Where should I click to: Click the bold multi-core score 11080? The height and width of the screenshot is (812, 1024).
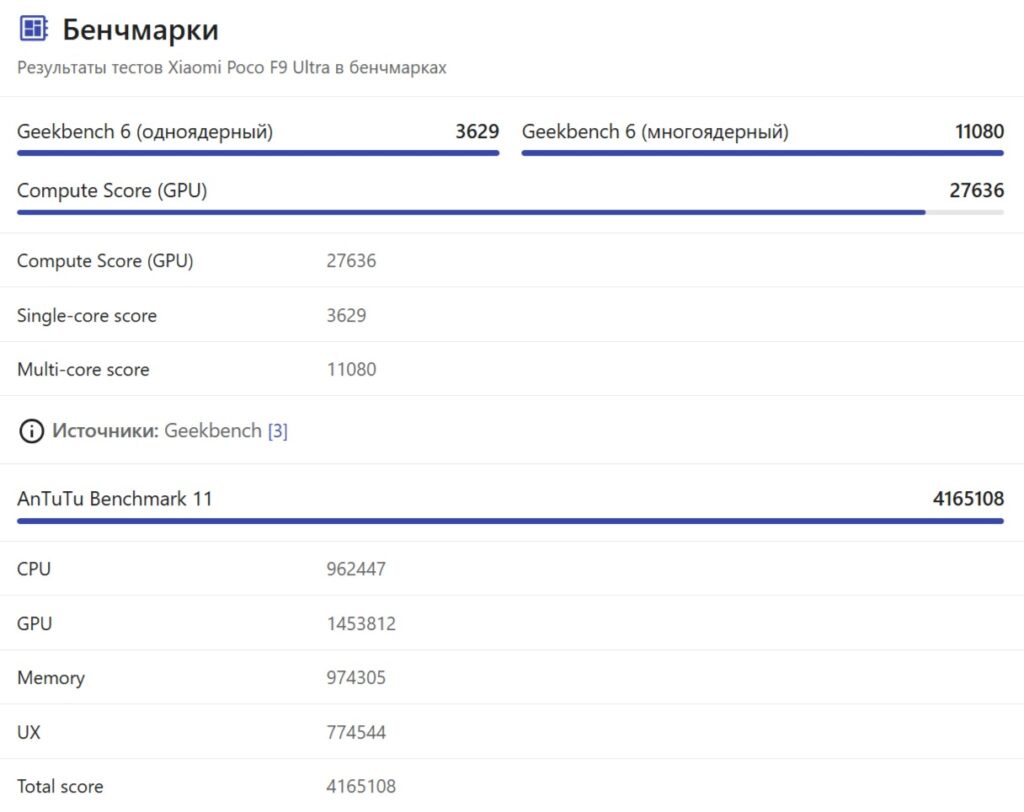pos(979,131)
